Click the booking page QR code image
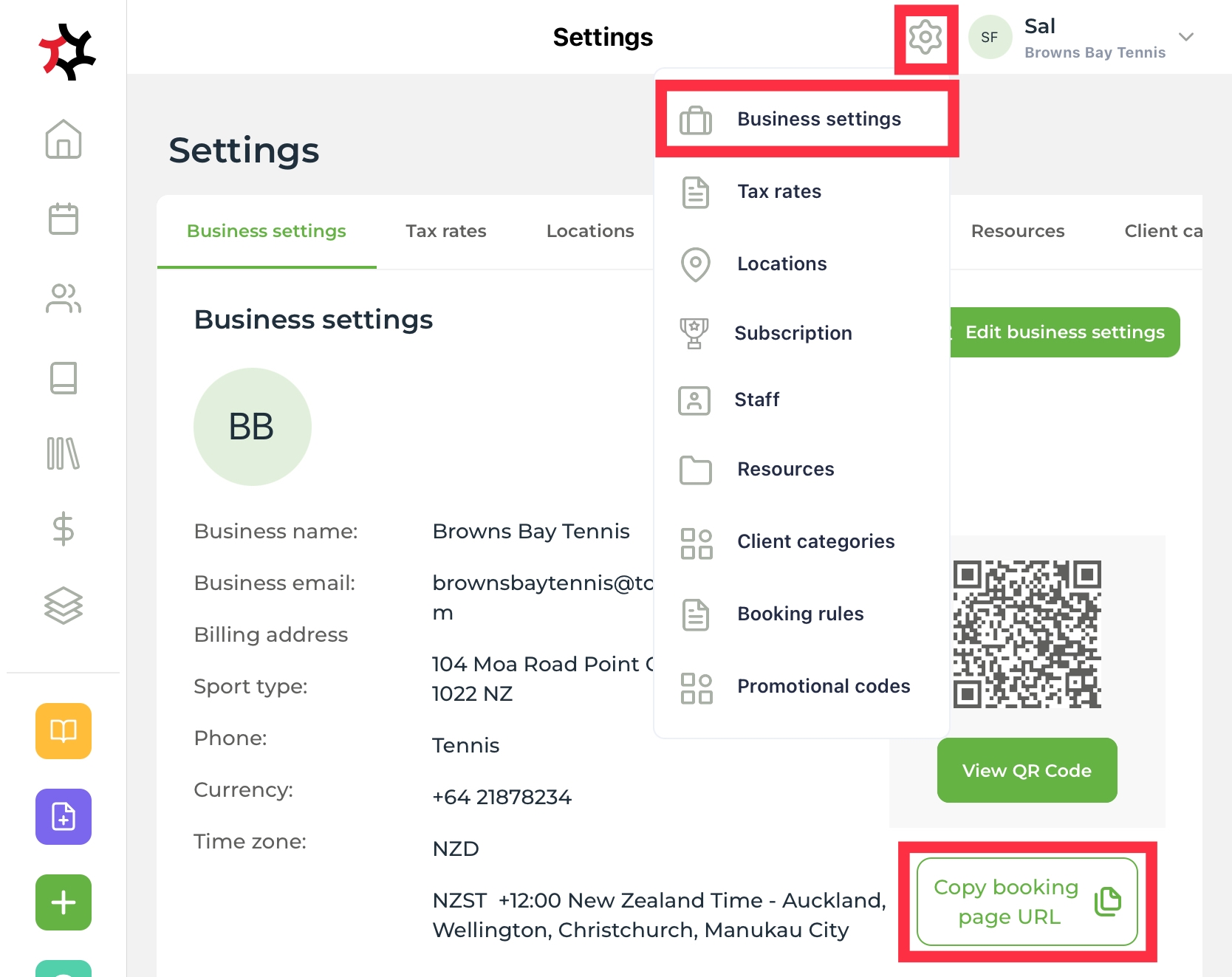The image size is (1232, 977). (x=1027, y=634)
